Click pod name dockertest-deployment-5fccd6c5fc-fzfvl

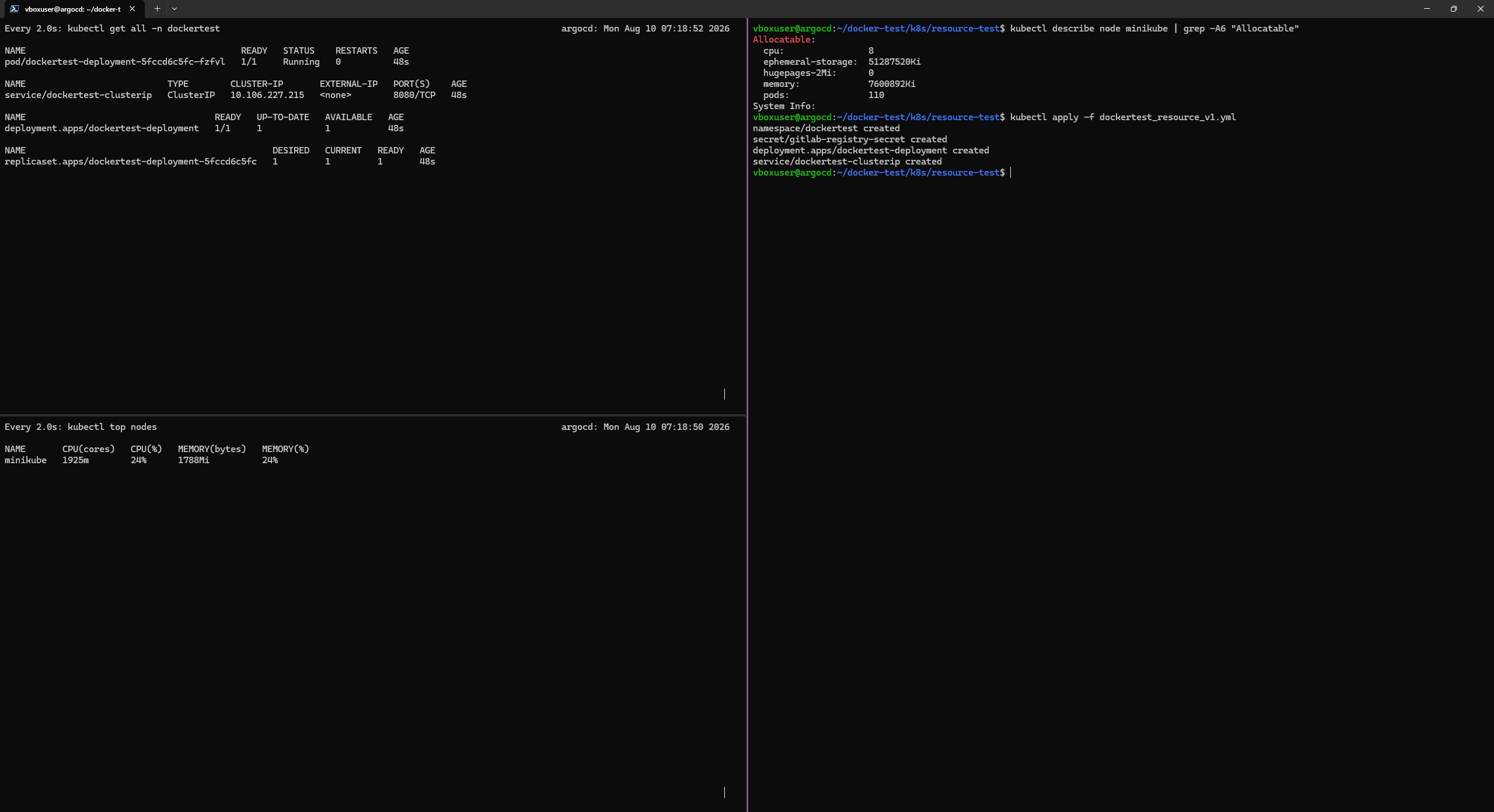(114, 62)
